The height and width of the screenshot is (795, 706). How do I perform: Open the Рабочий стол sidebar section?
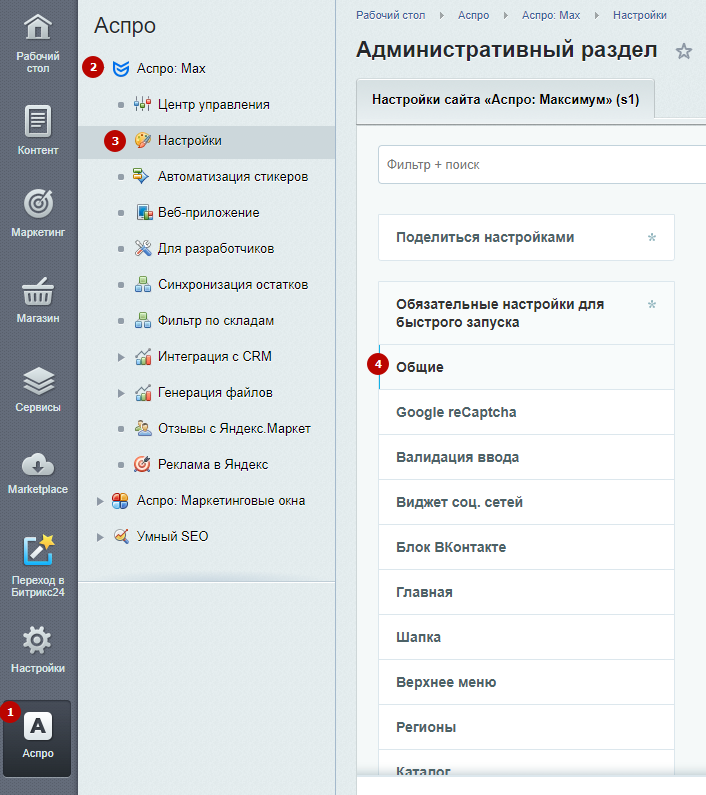(x=38, y=44)
